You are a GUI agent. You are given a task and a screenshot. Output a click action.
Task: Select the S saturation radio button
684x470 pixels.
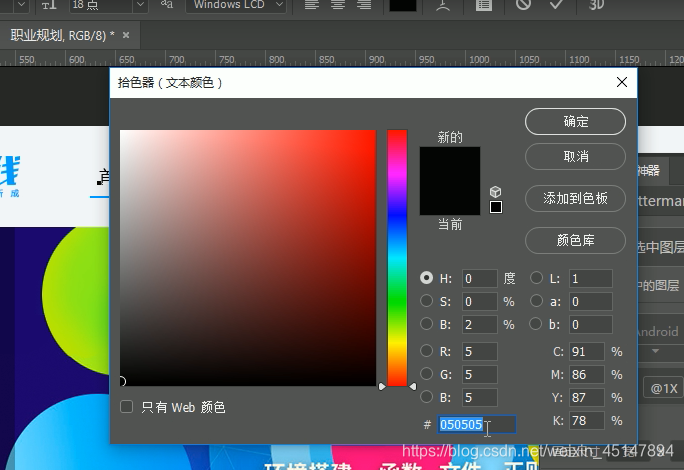[426, 301]
